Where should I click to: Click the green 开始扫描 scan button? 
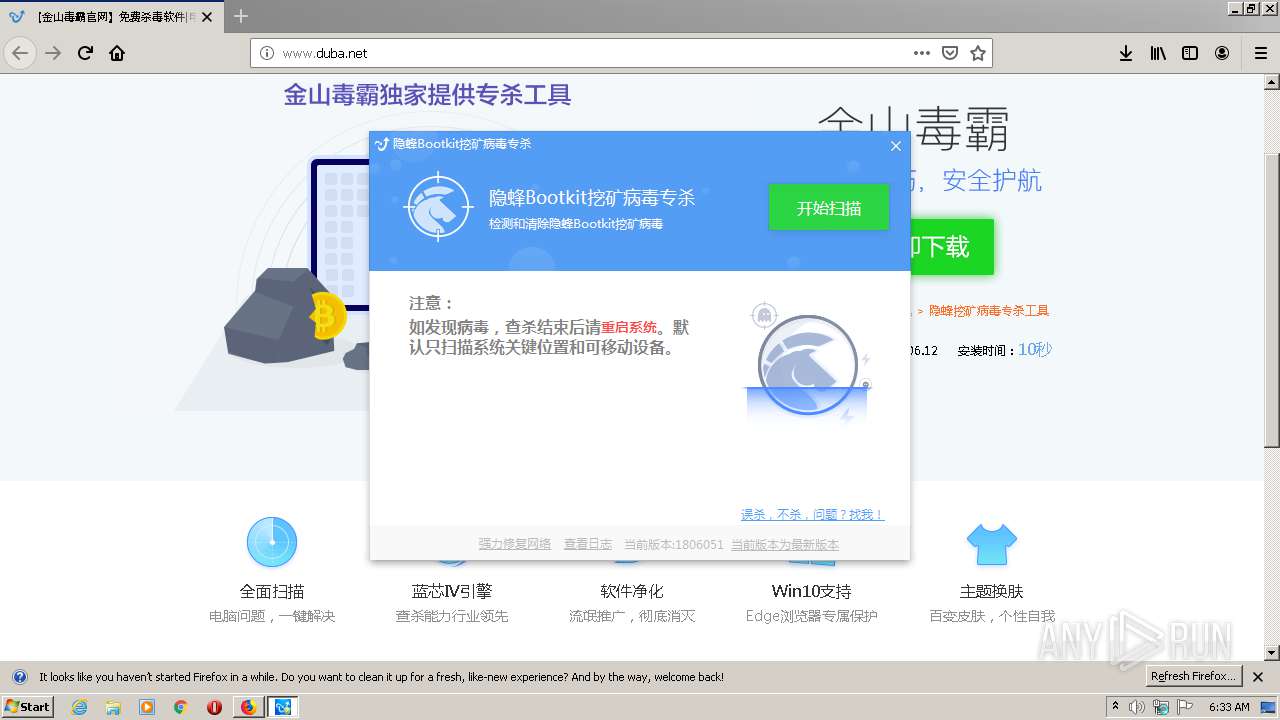pos(828,208)
